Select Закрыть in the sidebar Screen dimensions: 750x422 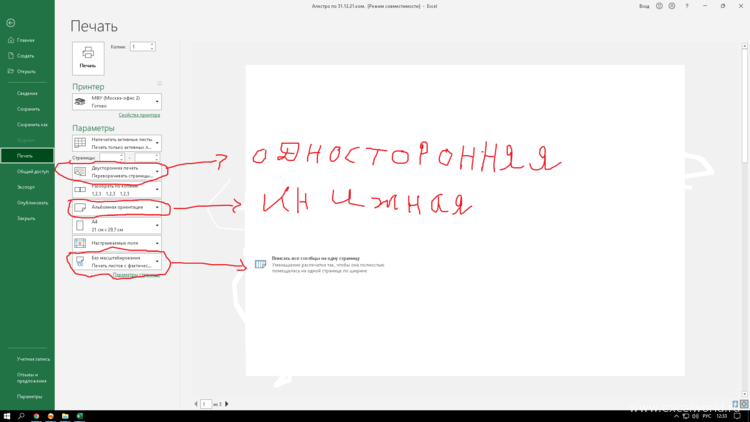click(27, 218)
